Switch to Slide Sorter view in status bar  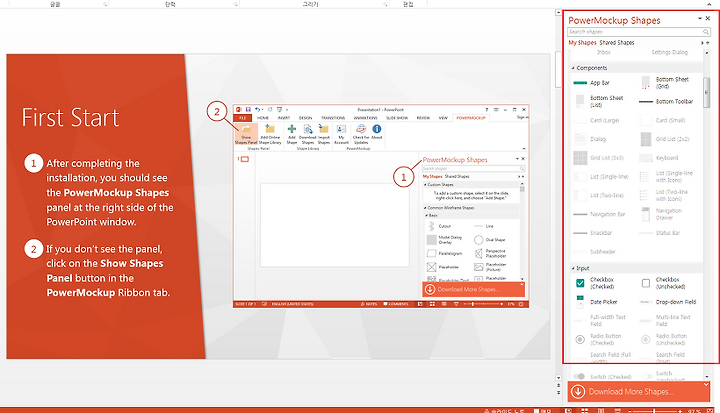tap(585, 411)
